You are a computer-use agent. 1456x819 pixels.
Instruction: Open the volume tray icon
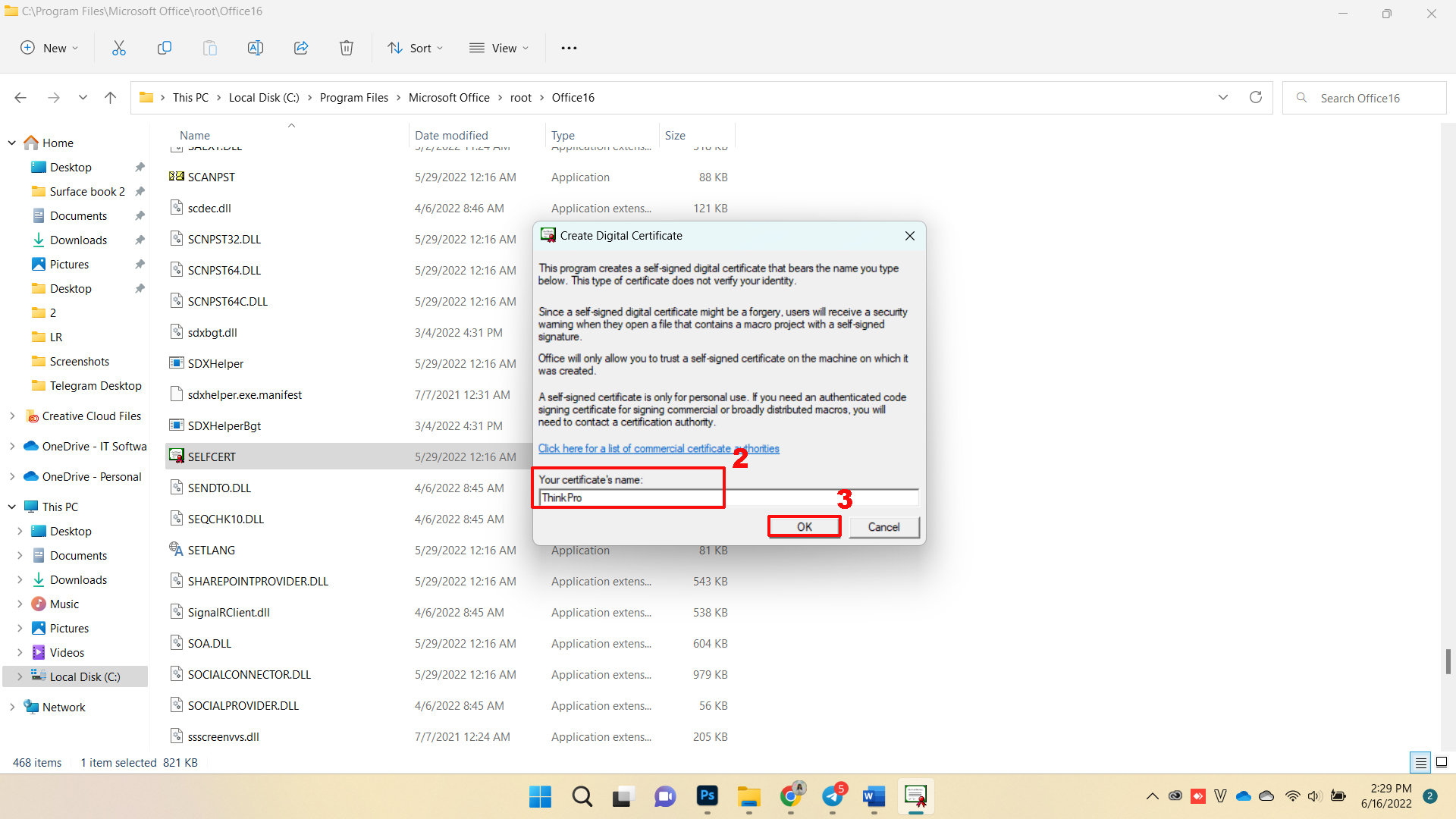(1315, 796)
